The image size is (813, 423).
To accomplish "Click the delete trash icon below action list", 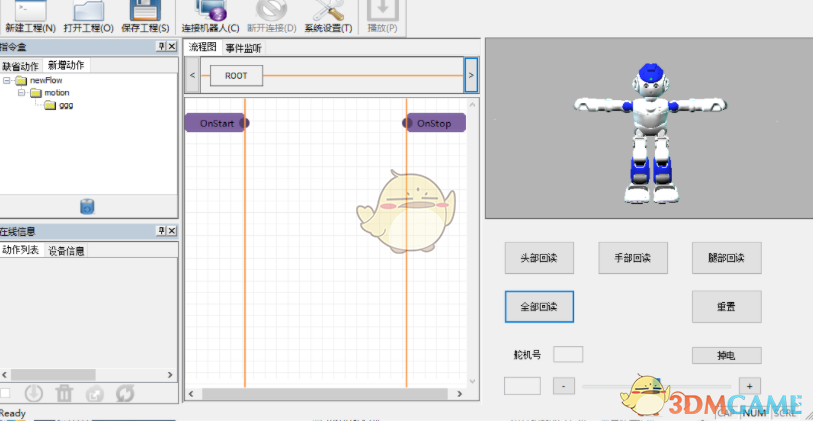I will 64,393.
